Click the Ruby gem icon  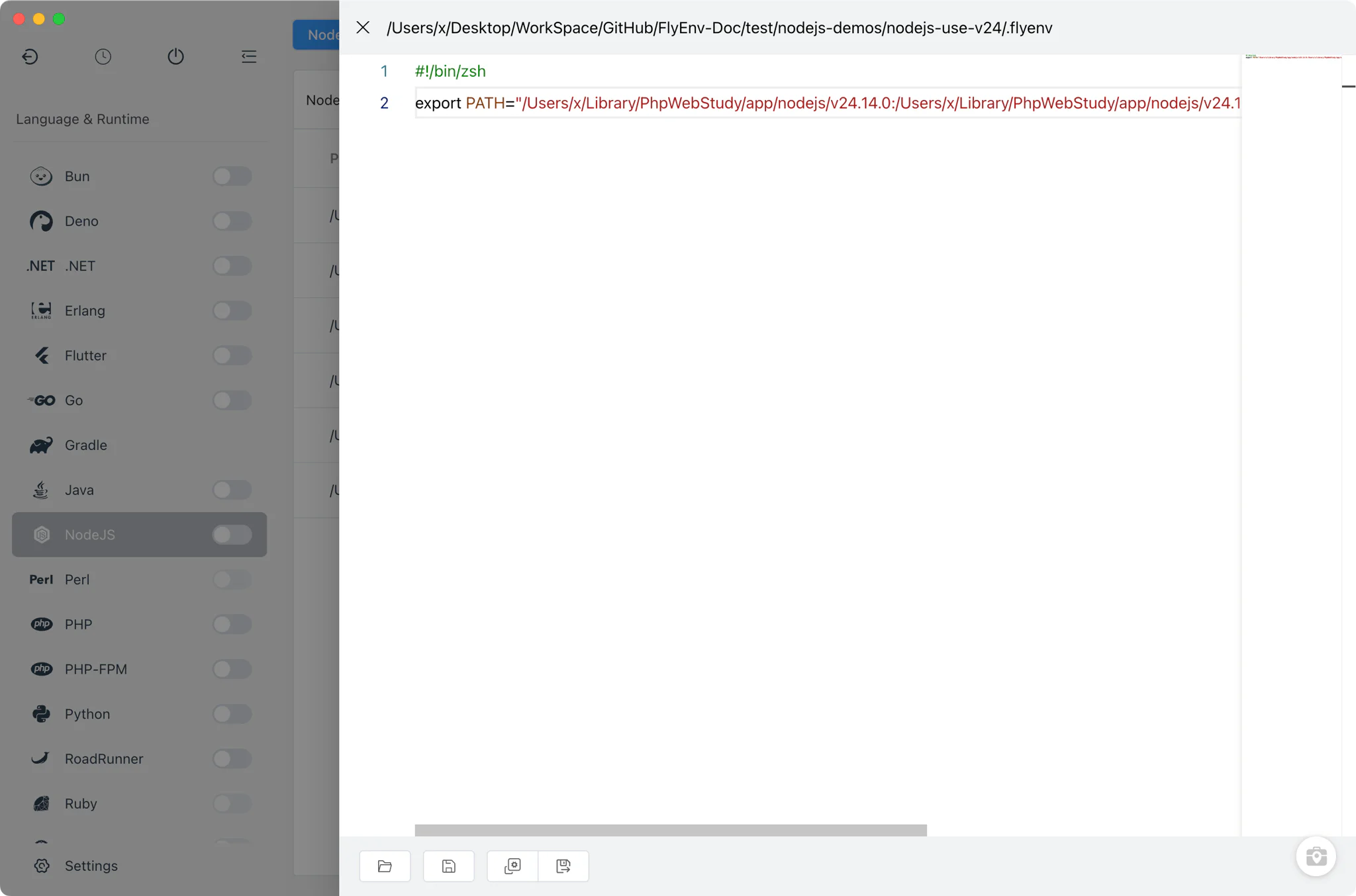[x=41, y=803]
